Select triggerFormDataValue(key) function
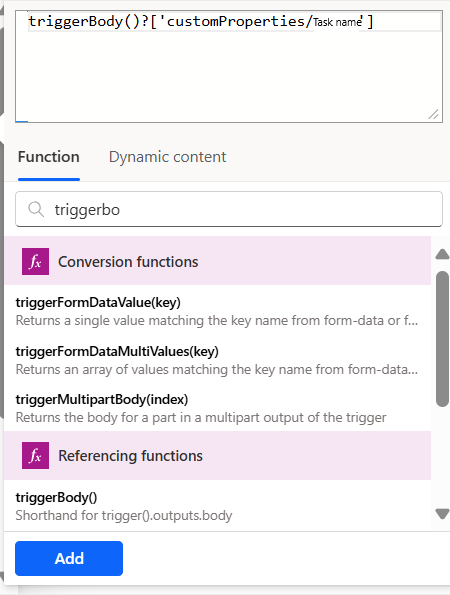450x595 pixels. (x=217, y=311)
